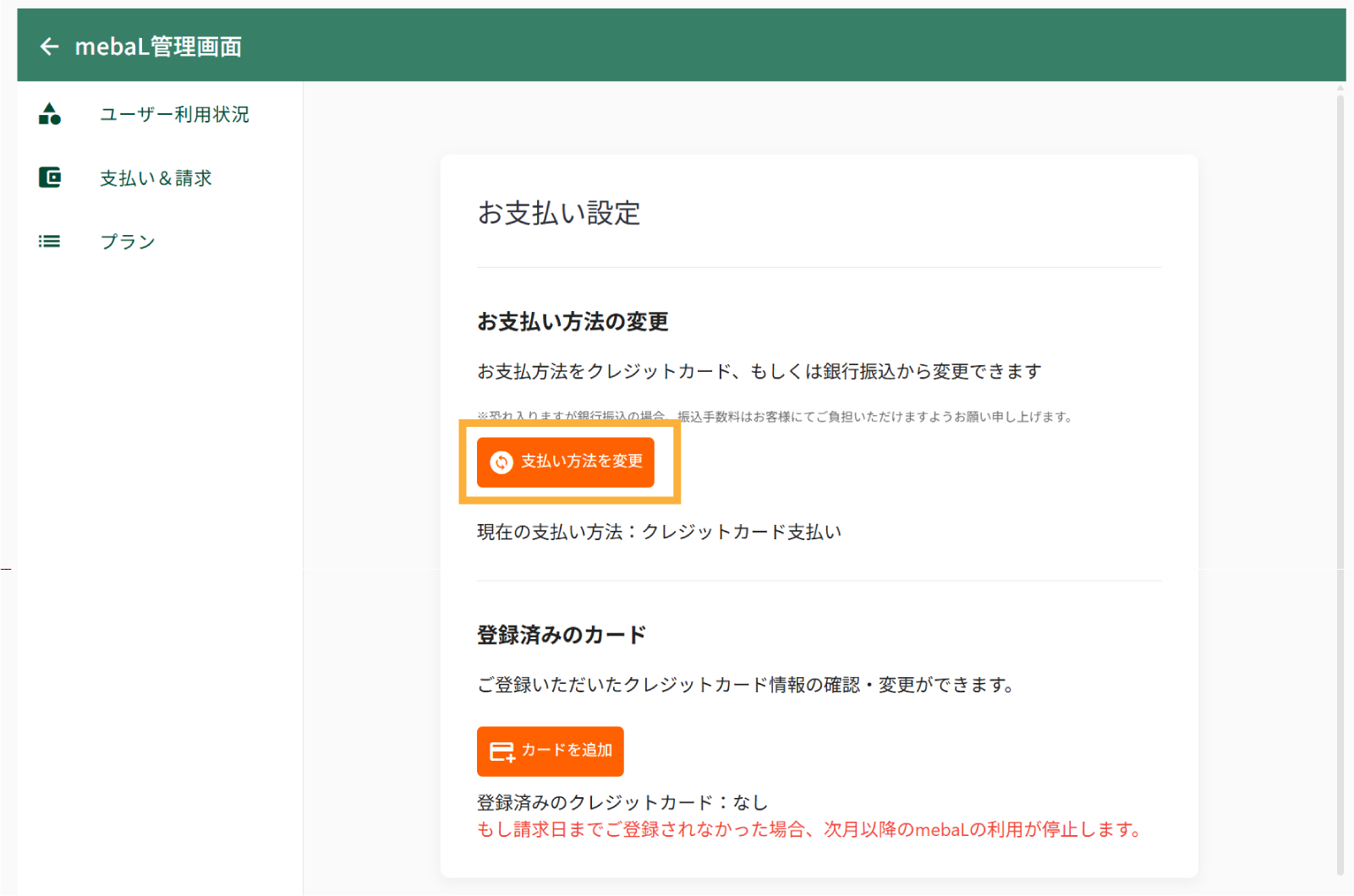The image size is (1354, 896).
Task: Click the ご登録いただいたクレジットカード情報 description text
Action: coord(746,685)
